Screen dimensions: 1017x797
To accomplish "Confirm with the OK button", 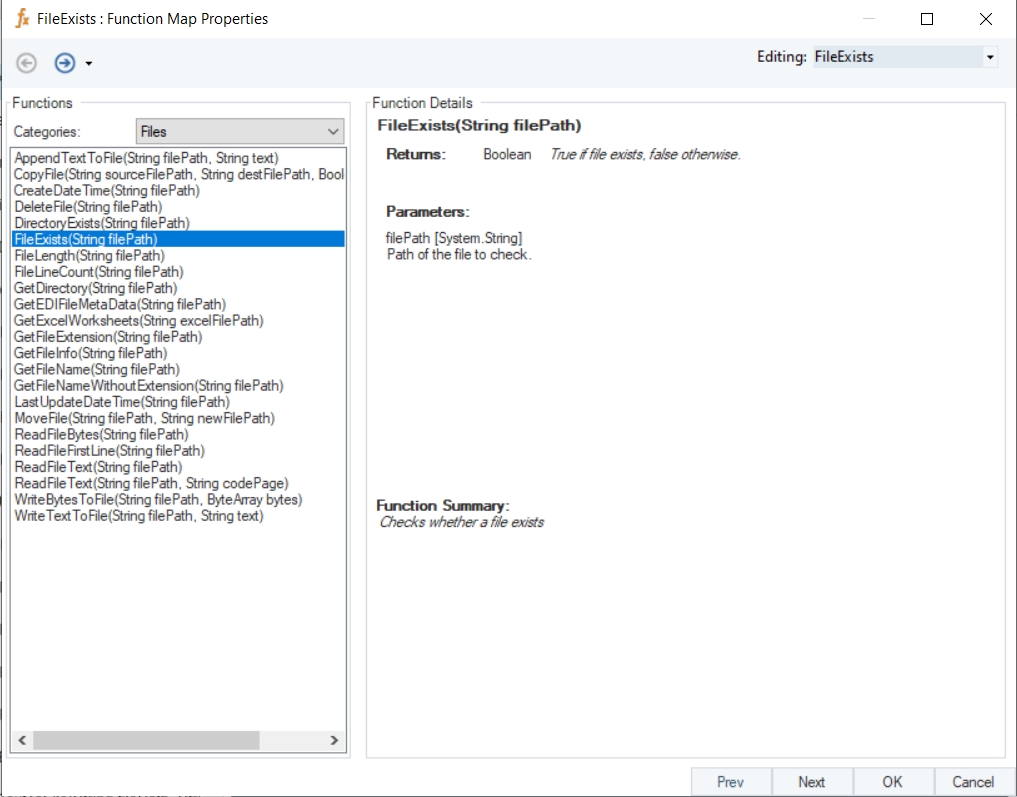I will click(x=892, y=782).
